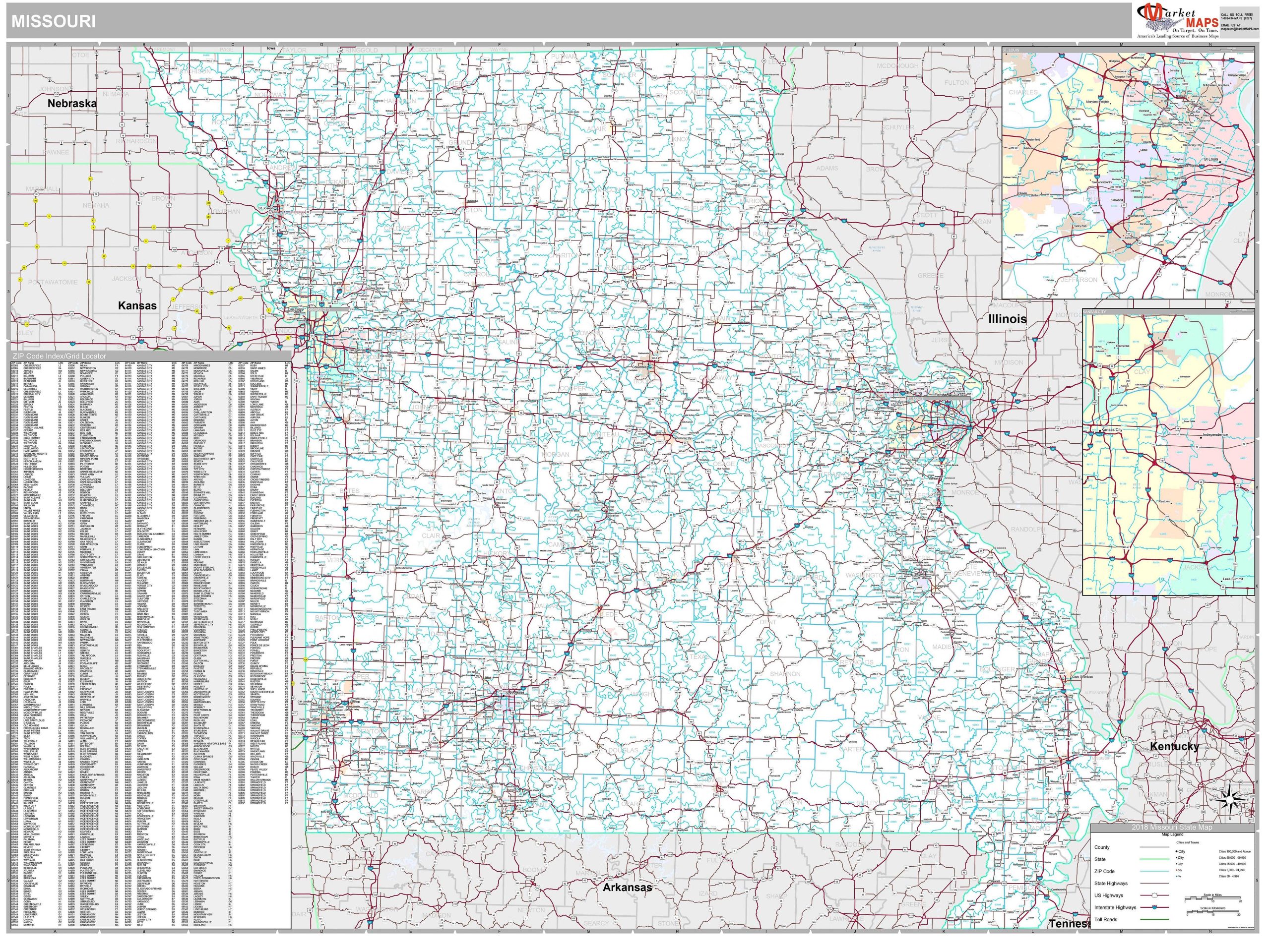Click the Maryland Heights label in inset
Viewport: 1270px width, 952px height.
pos(1098,102)
